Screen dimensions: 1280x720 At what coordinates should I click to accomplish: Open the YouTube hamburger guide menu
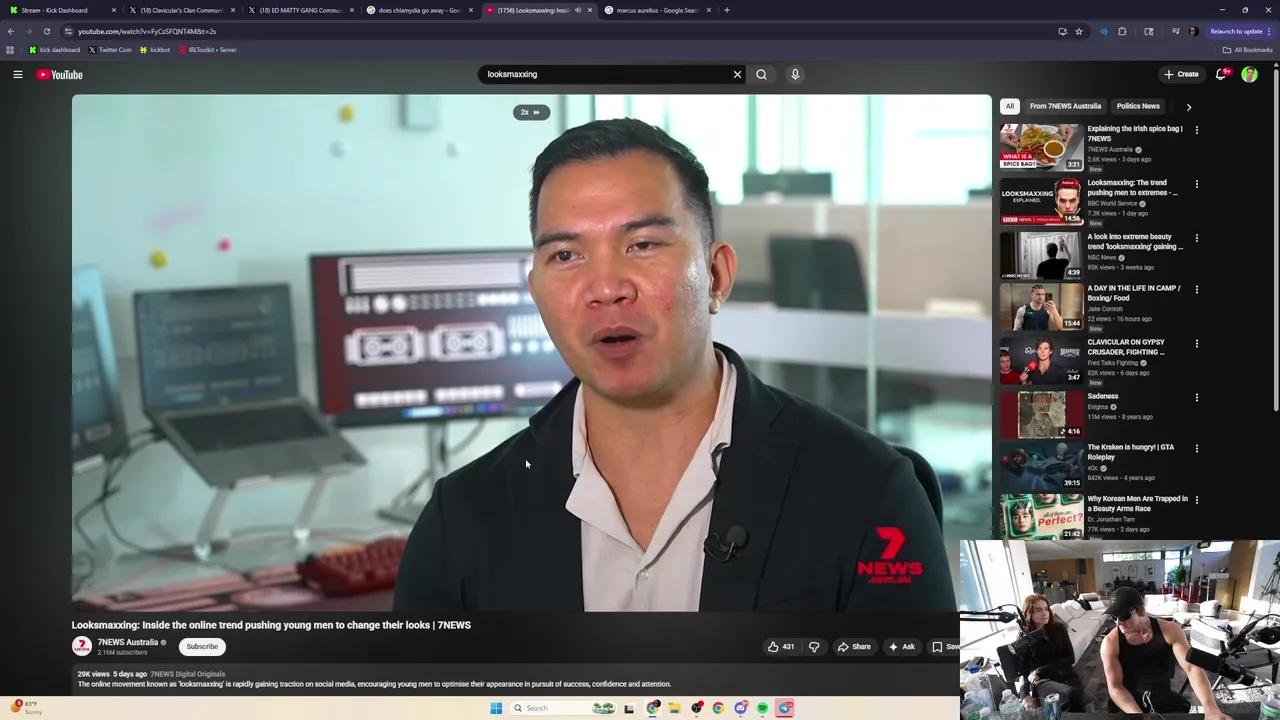tap(18, 75)
